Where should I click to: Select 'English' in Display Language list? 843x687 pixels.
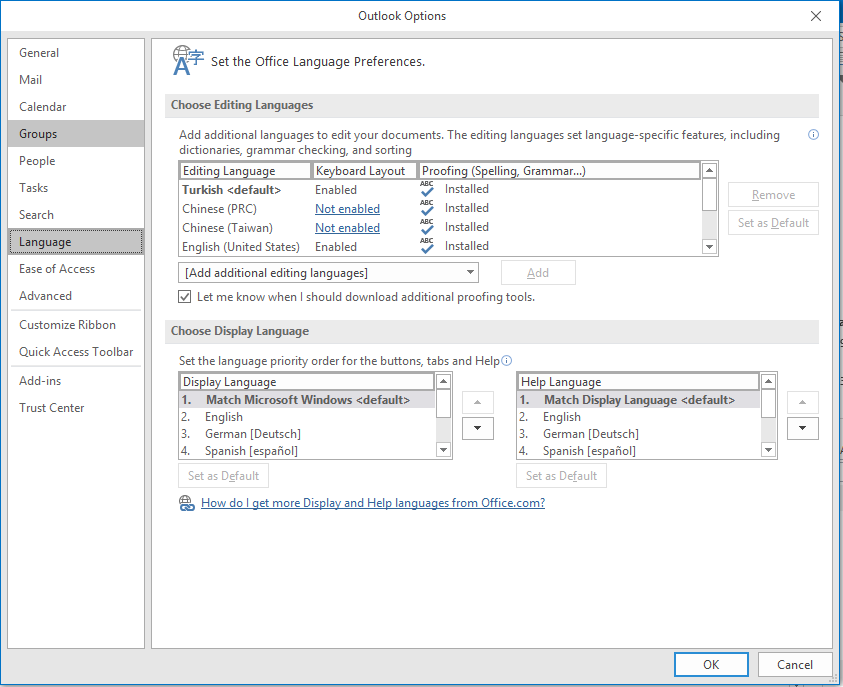(x=307, y=417)
